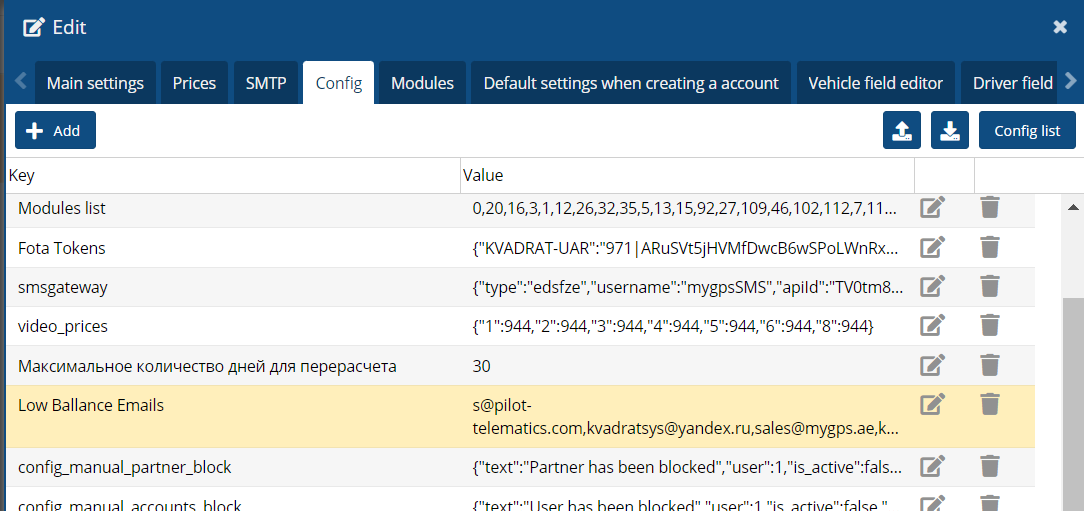Edit the Low Ballance Emails entry
Image resolution: width=1084 pixels, height=511 pixels.
coord(932,405)
